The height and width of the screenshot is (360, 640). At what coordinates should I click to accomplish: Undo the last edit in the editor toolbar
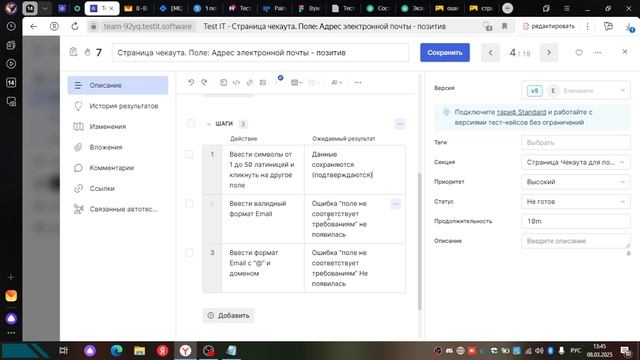pyautogui.click(x=191, y=82)
